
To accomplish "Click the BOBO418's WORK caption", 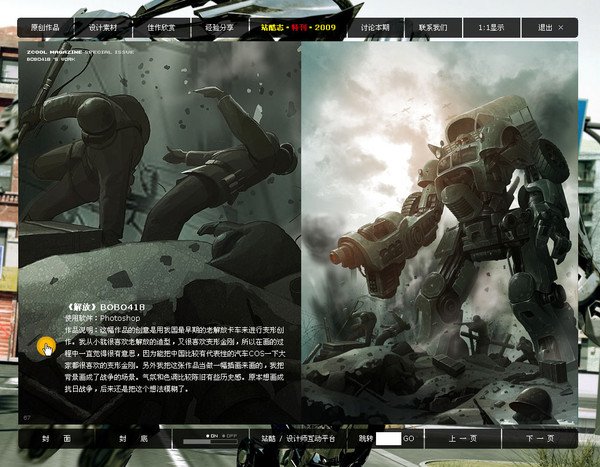I will tap(51, 59).
